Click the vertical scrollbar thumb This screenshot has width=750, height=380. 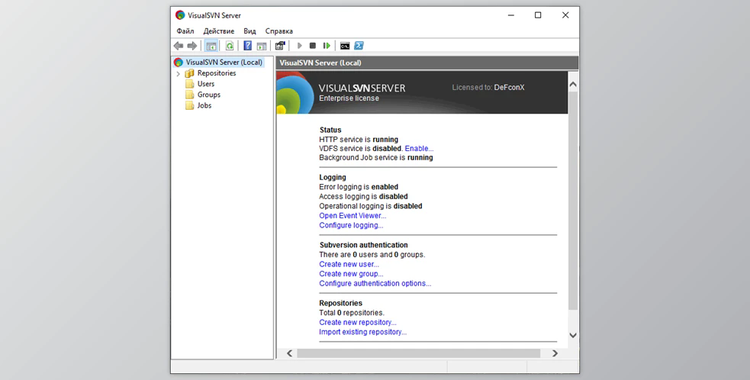click(x=573, y=201)
